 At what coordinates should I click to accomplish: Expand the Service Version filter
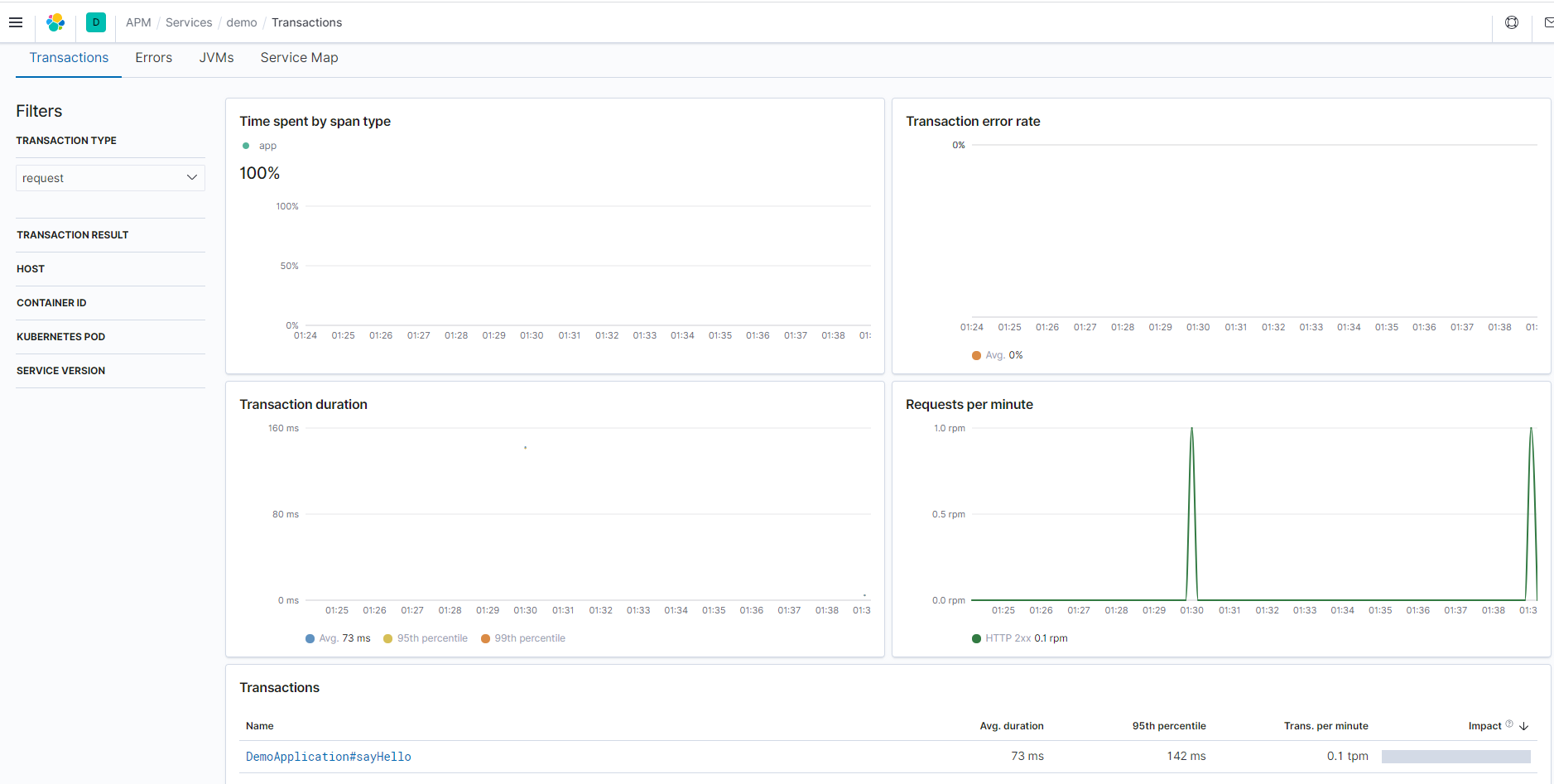coord(110,371)
